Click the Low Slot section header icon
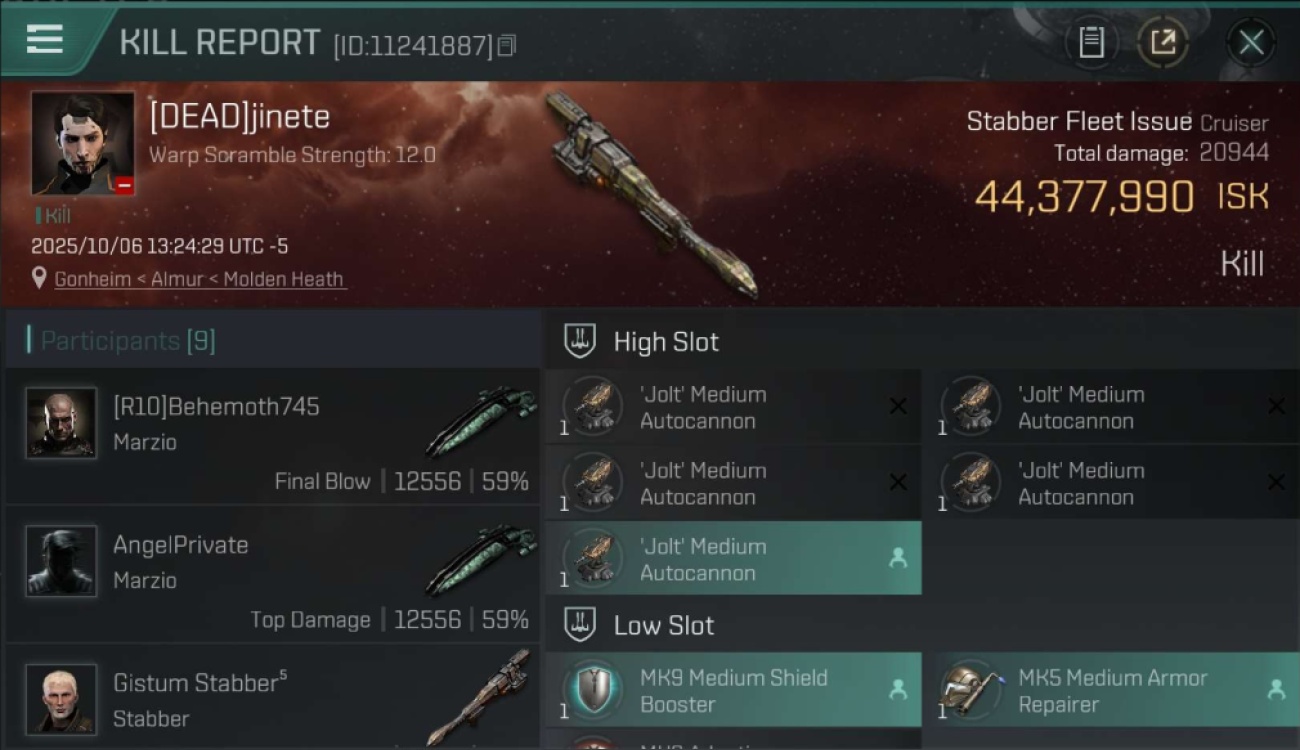Image resolution: width=1300 pixels, height=750 pixels. [580, 625]
